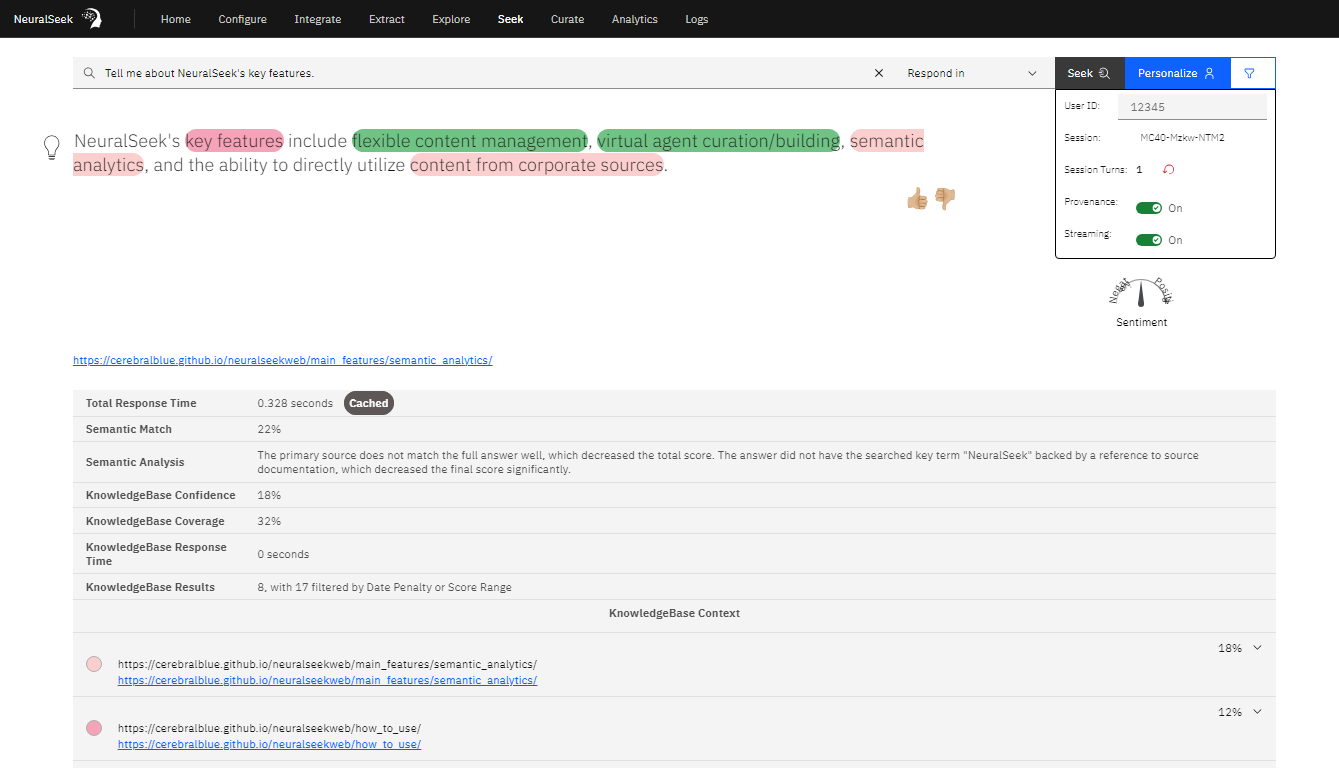Click the filter funnel icon
The width and height of the screenshot is (1339, 768).
[1249, 73]
